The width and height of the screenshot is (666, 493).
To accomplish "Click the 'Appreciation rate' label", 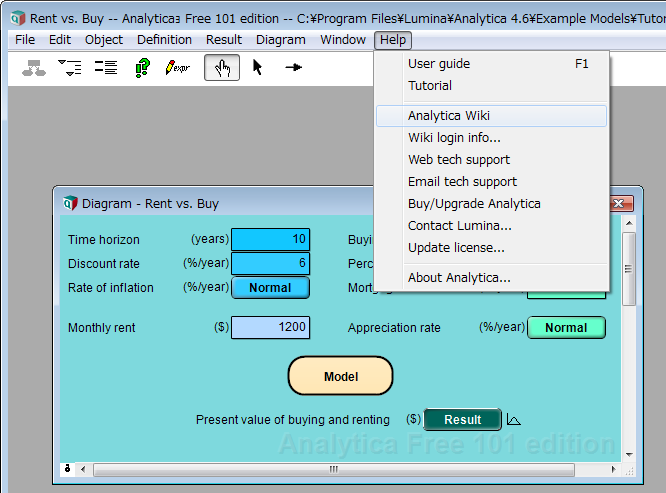I will coord(394,328).
